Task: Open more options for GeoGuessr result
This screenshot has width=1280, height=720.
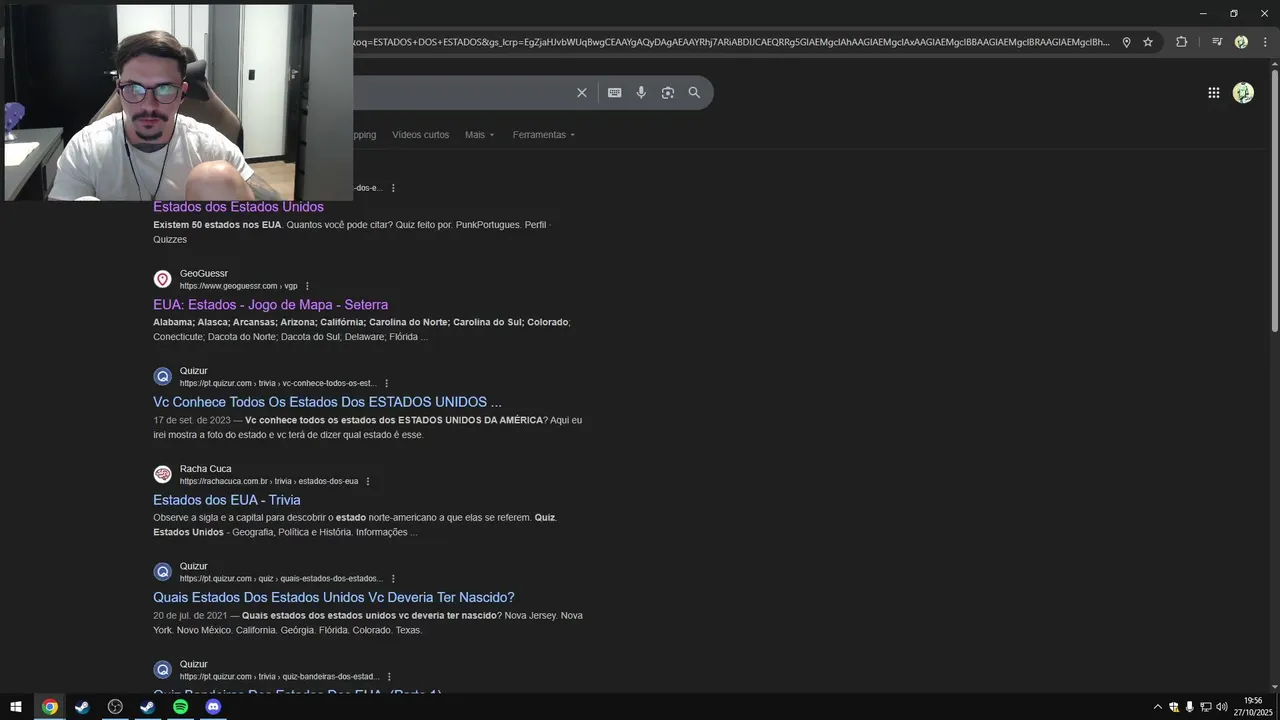Action: (x=307, y=286)
